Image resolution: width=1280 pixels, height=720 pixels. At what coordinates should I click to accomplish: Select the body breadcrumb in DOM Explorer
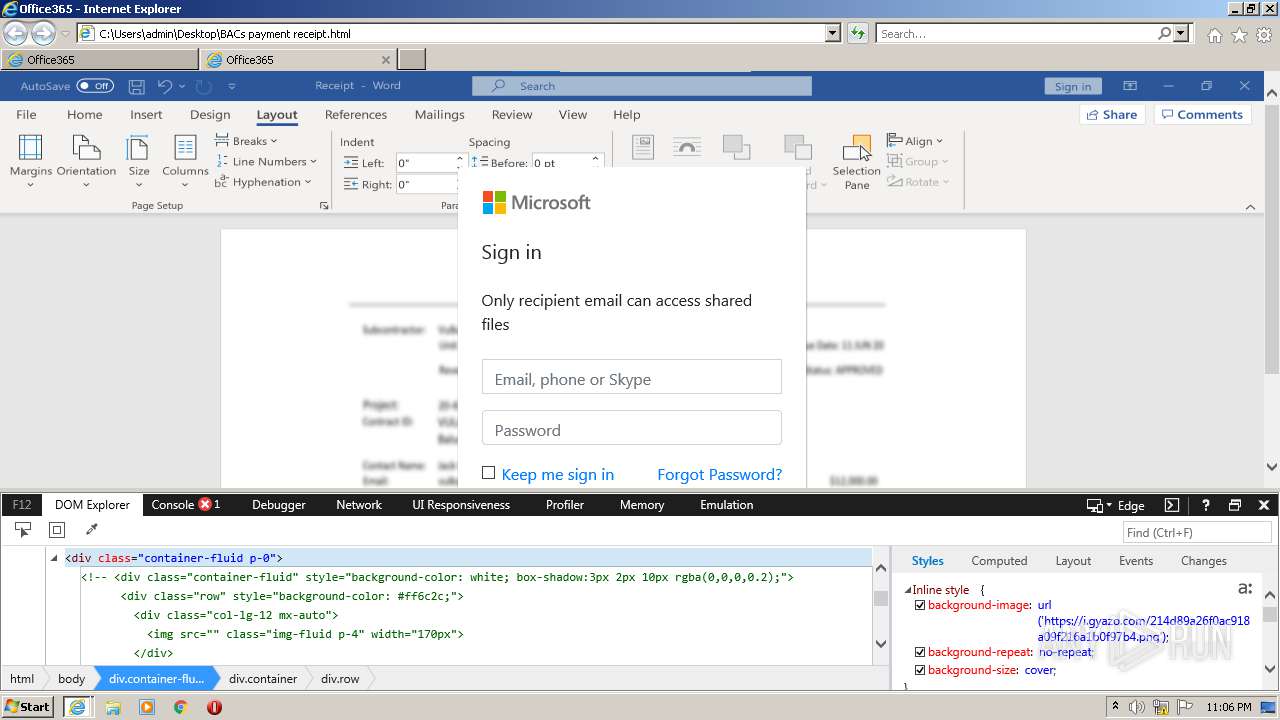coord(71,679)
